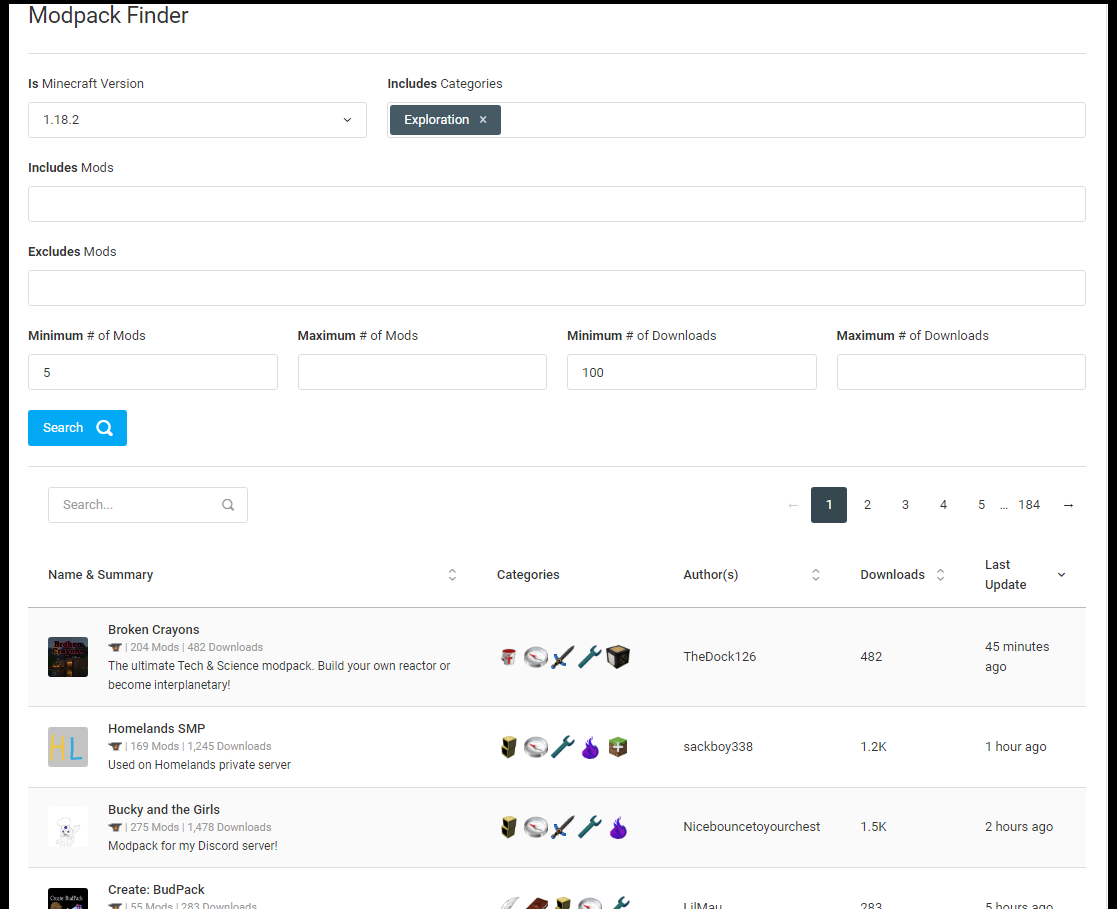Click the previous page left arrow
Screen dimensions: 1117x909
[x=793, y=505]
